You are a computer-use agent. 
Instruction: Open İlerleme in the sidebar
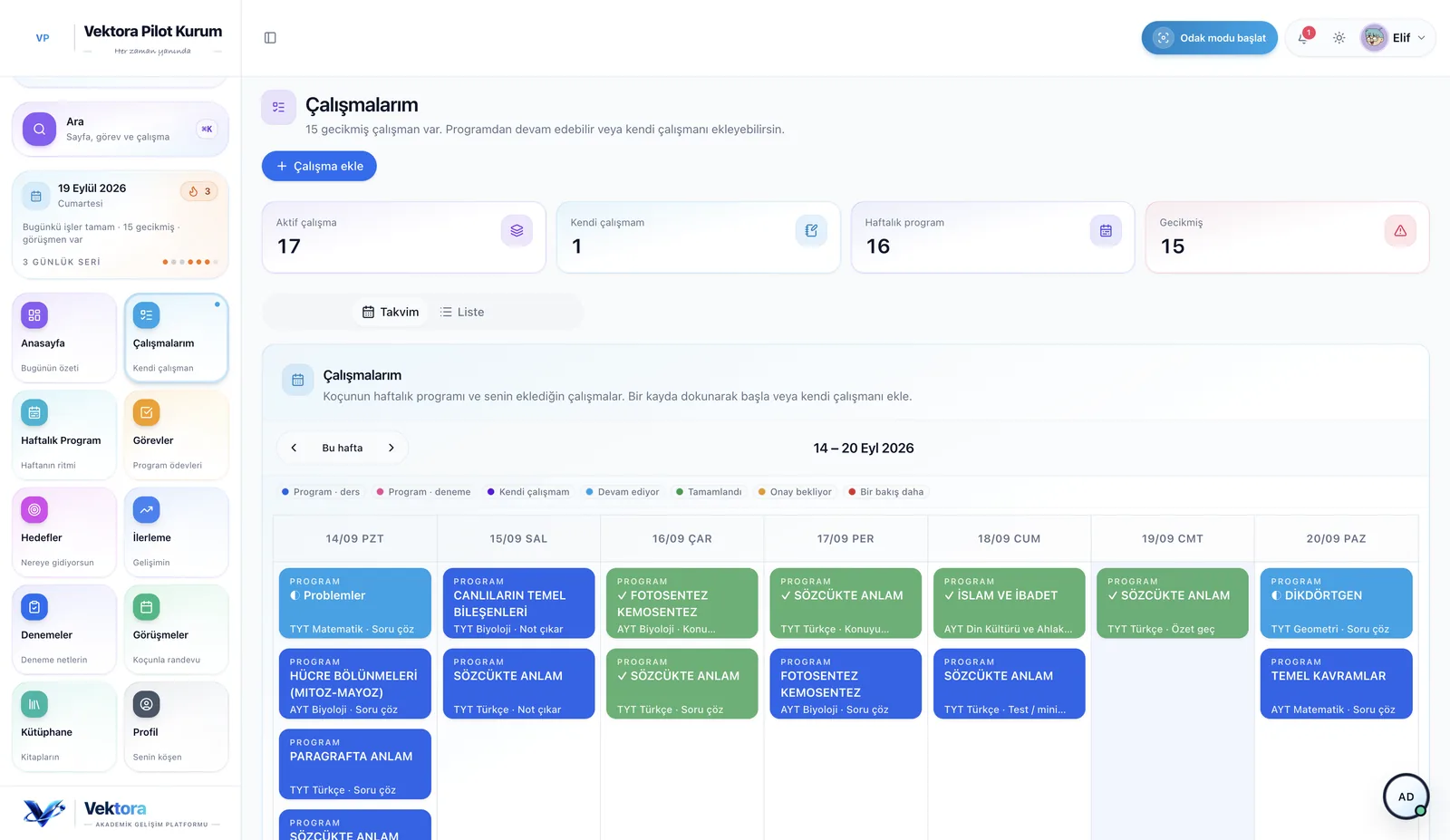[176, 533]
